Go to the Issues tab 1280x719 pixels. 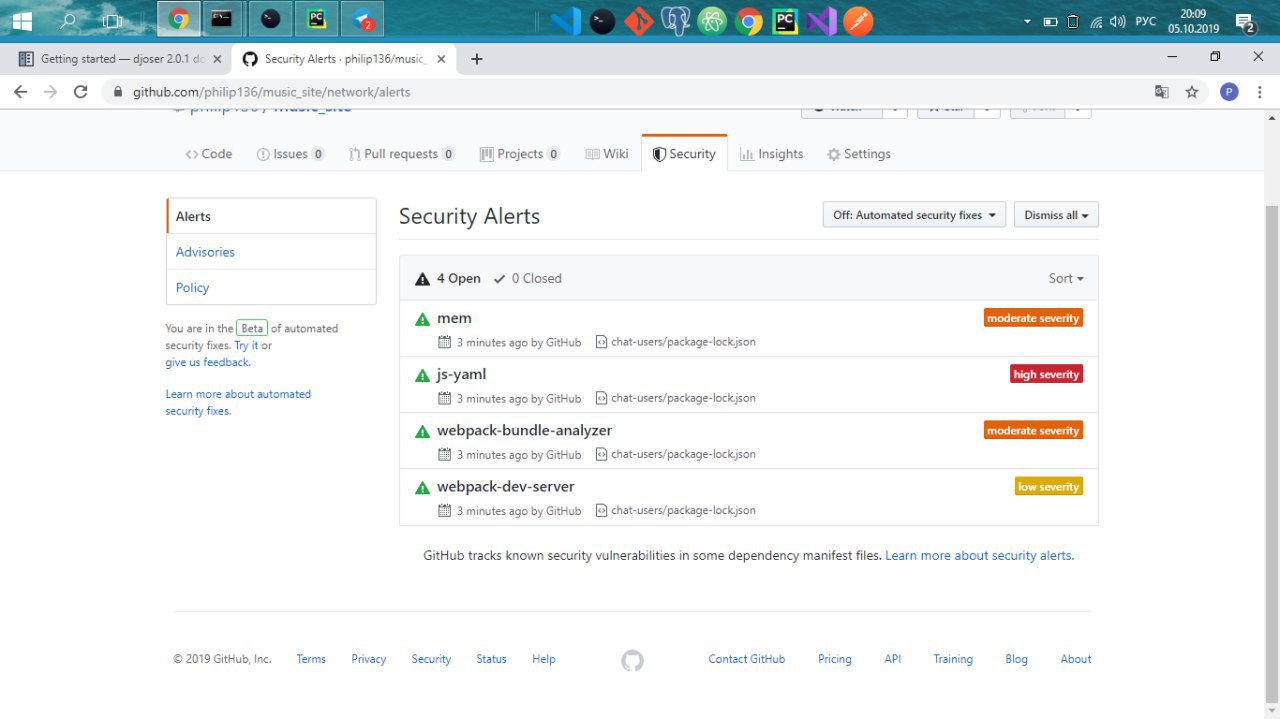[x=291, y=154]
